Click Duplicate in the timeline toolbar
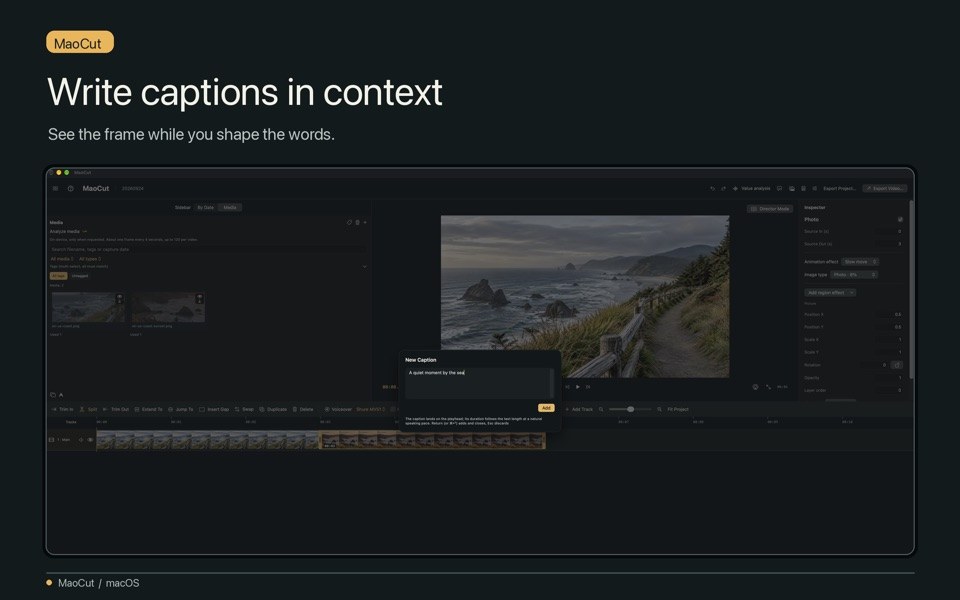Screen dimensions: 960x600 pyautogui.click(x=273, y=409)
